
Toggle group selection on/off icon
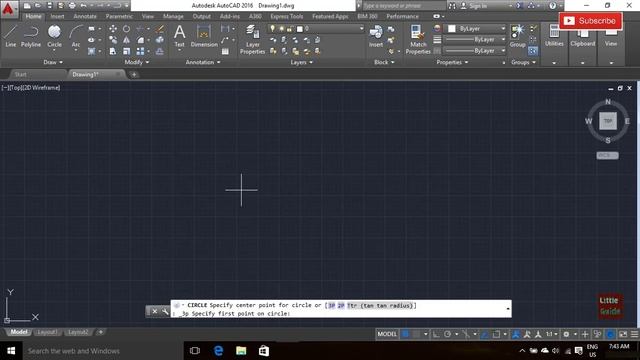pyautogui.click(x=533, y=51)
